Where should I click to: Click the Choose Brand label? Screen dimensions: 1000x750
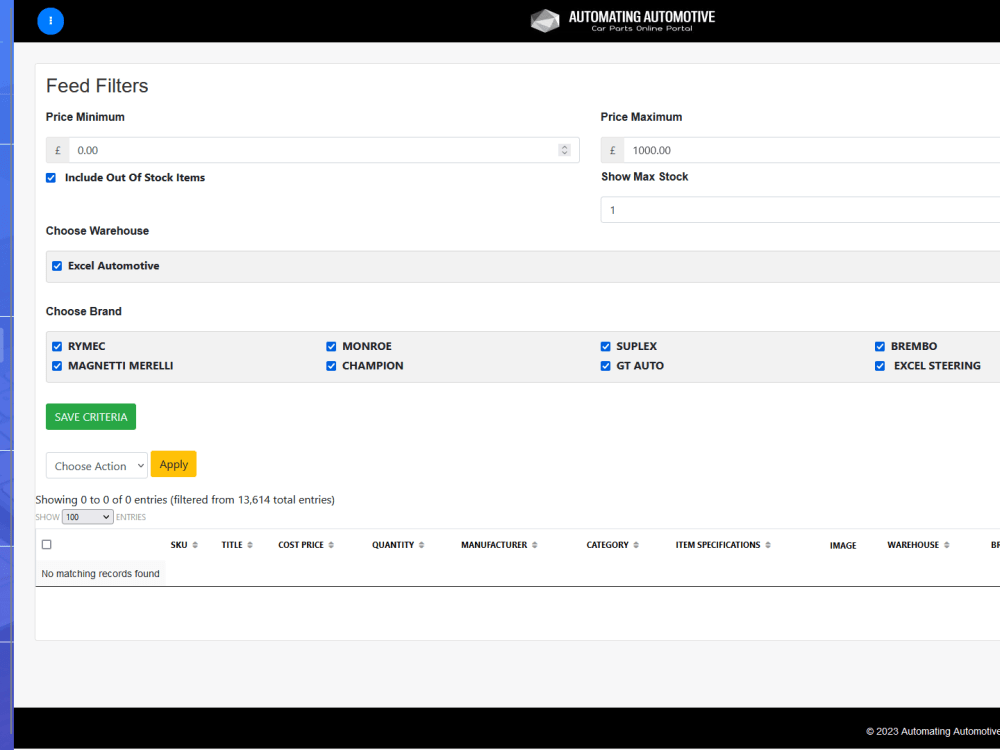coord(84,311)
